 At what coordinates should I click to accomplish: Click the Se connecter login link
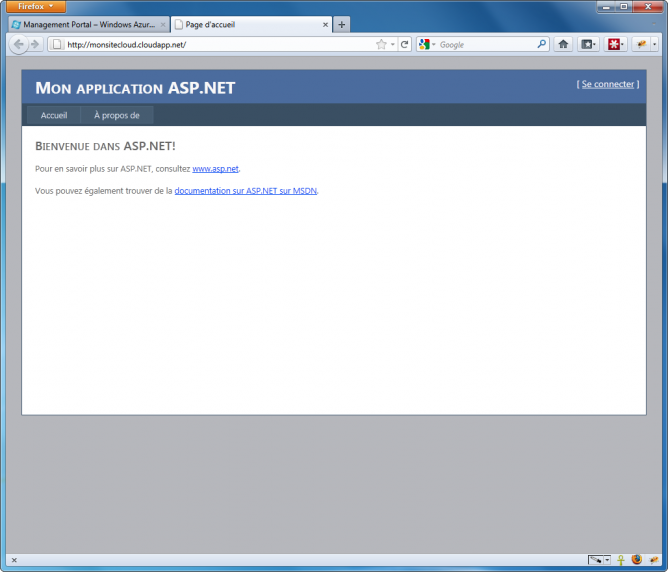click(608, 84)
